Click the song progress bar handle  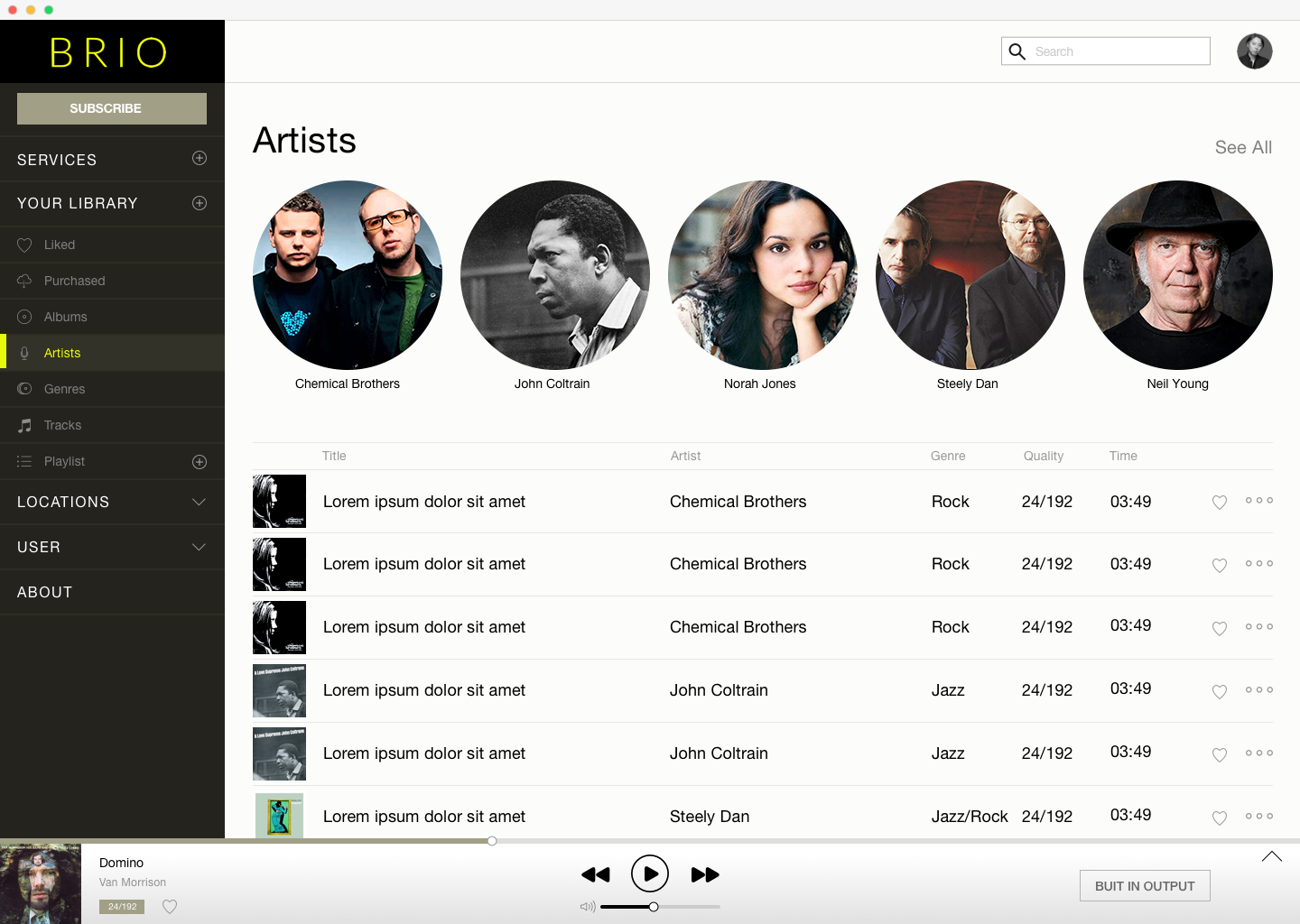[492, 841]
